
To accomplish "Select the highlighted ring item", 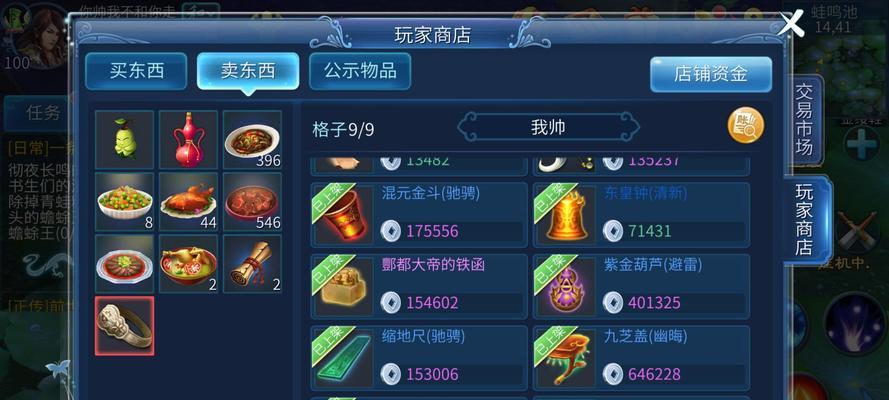I will click(124, 326).
